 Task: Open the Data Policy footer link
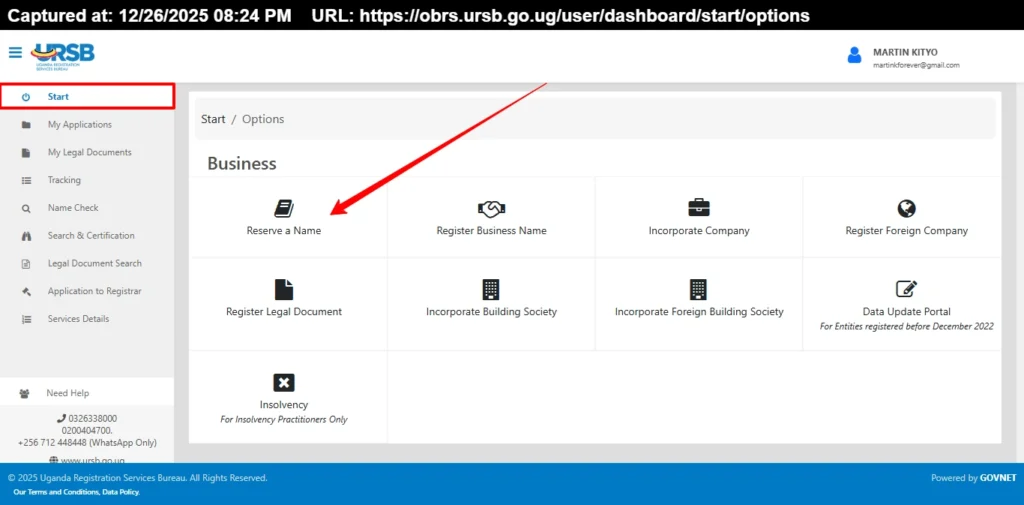(x=121, y=492)
